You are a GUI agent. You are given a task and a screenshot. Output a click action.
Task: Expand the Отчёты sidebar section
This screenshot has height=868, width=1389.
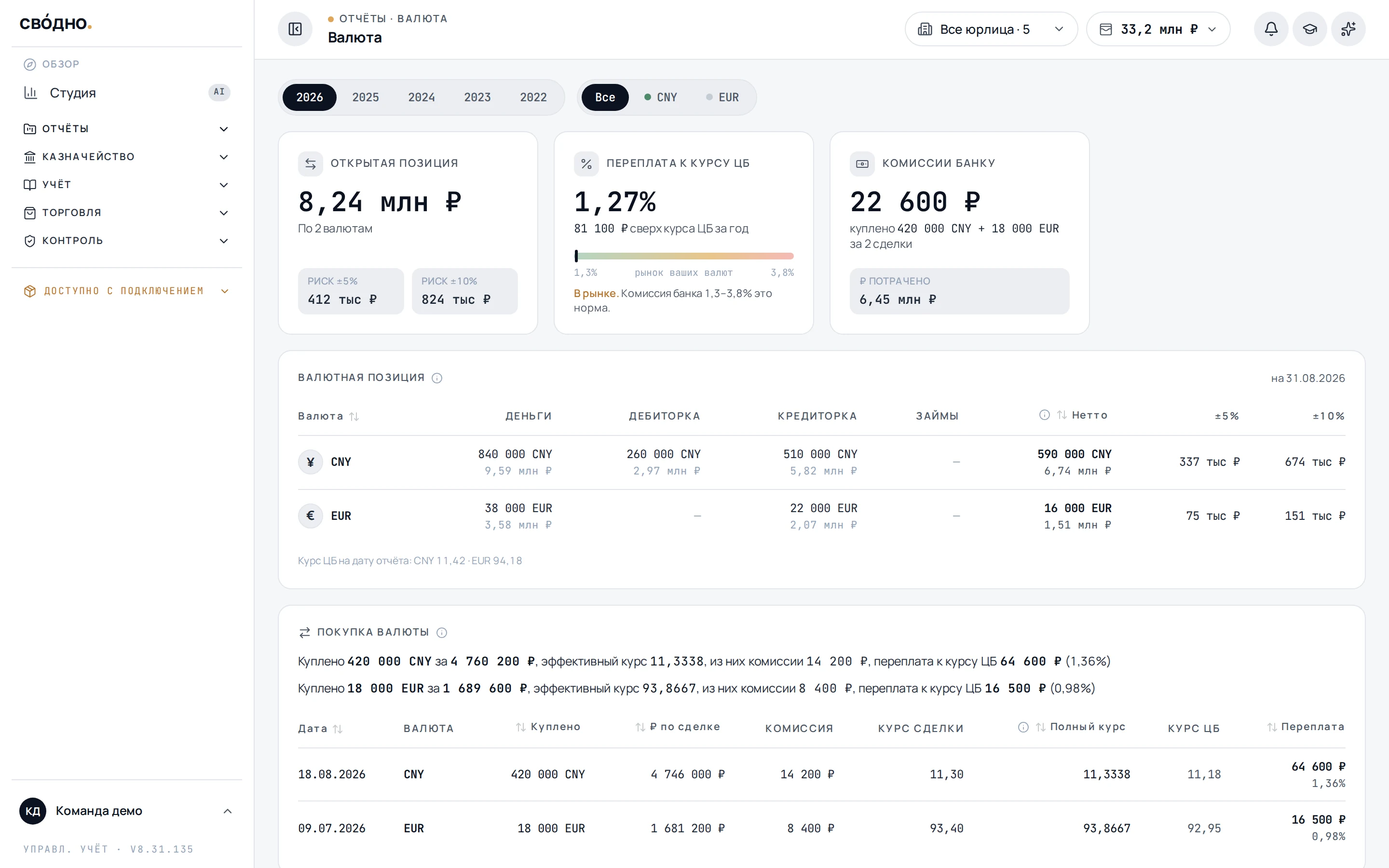pos(126,129)
